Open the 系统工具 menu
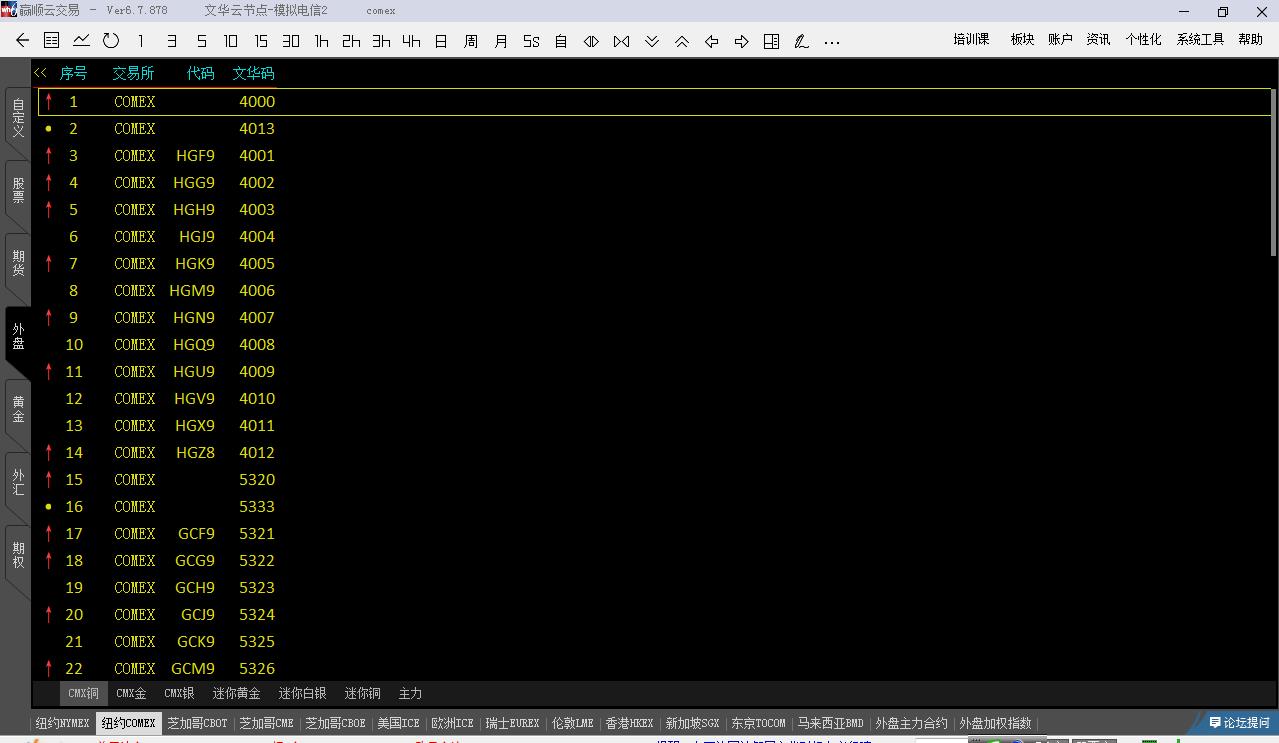Image resolution: width=1279 pixels, height=743 pixels. [1200, 39]
